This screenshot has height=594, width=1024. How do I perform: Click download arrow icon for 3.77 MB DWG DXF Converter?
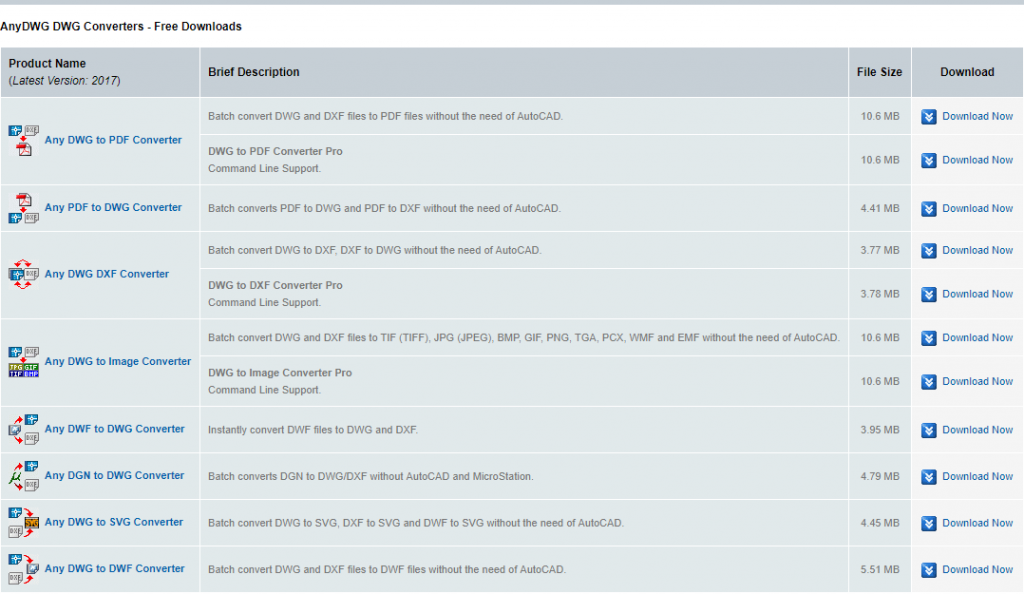(x=929, y=251)
